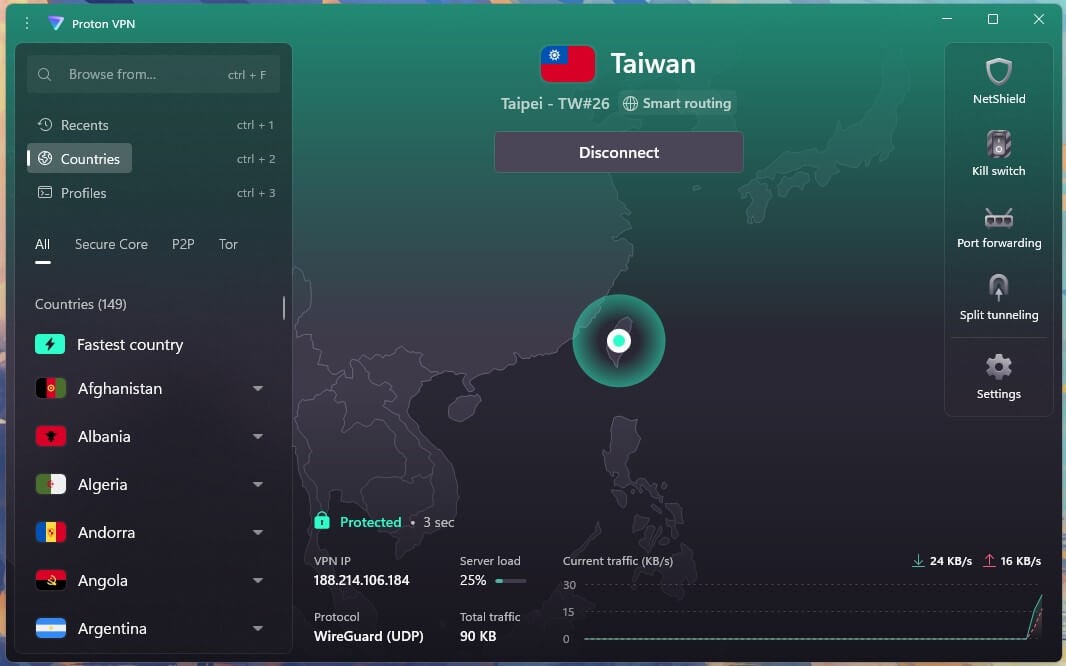The image size is (1066, 666).
Task: Maximize the Proton VPN window
Action: click(x=993, y=19)
